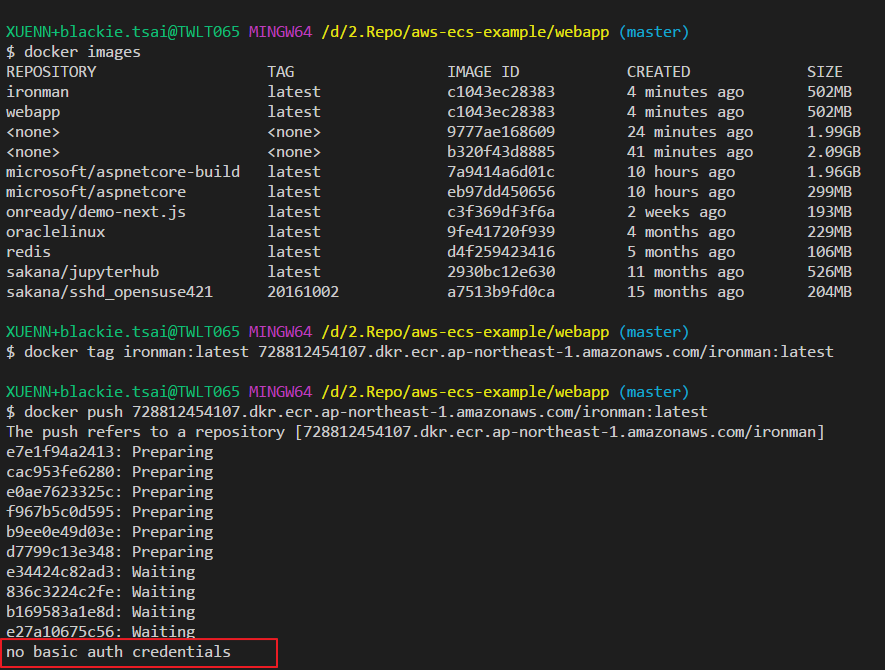Screen dimensions: 885x670
Task: Click the 'The push refers to a repository' line
Action: pos(415,432)
